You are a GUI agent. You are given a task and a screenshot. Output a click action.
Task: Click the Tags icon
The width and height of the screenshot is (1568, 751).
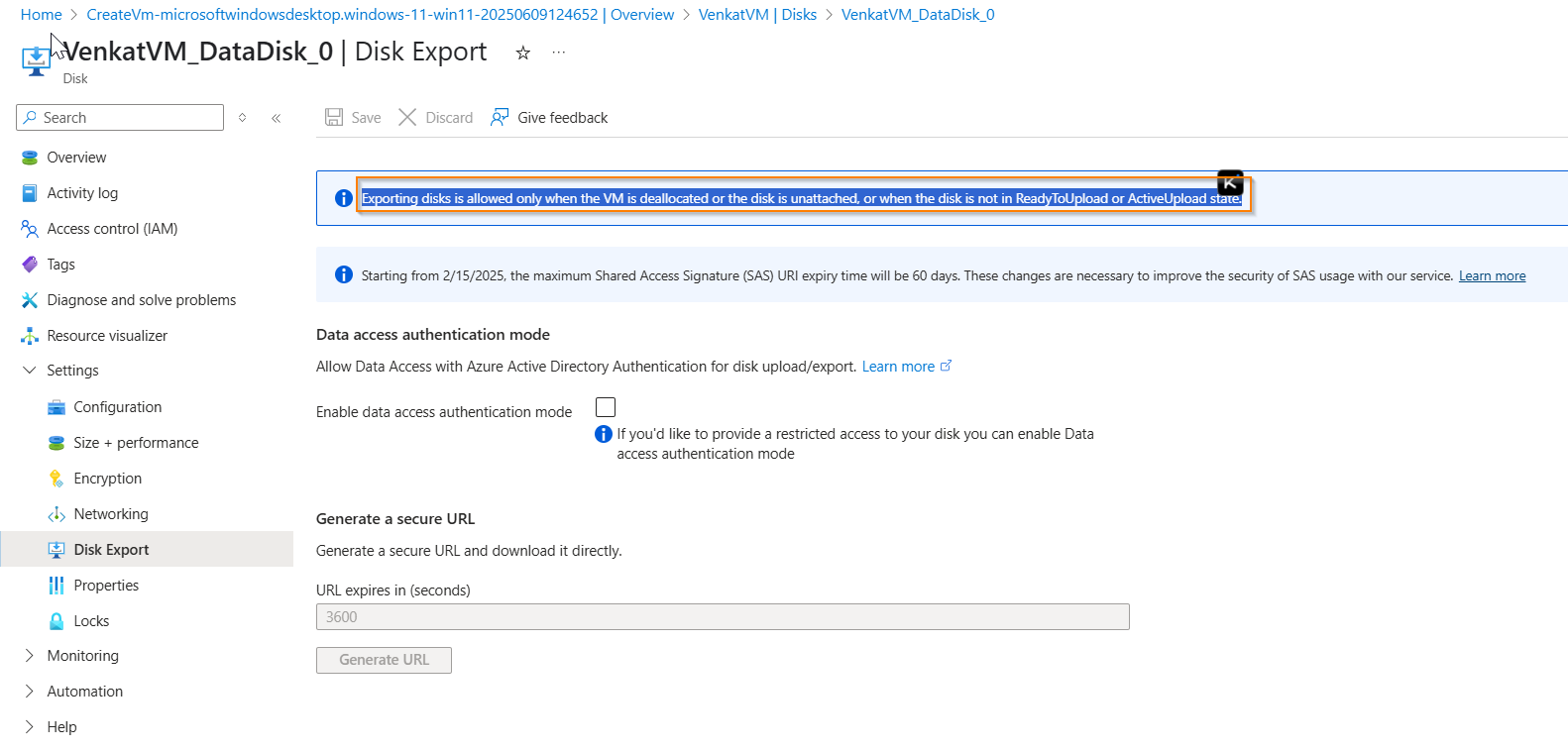[x=30, y=265]
